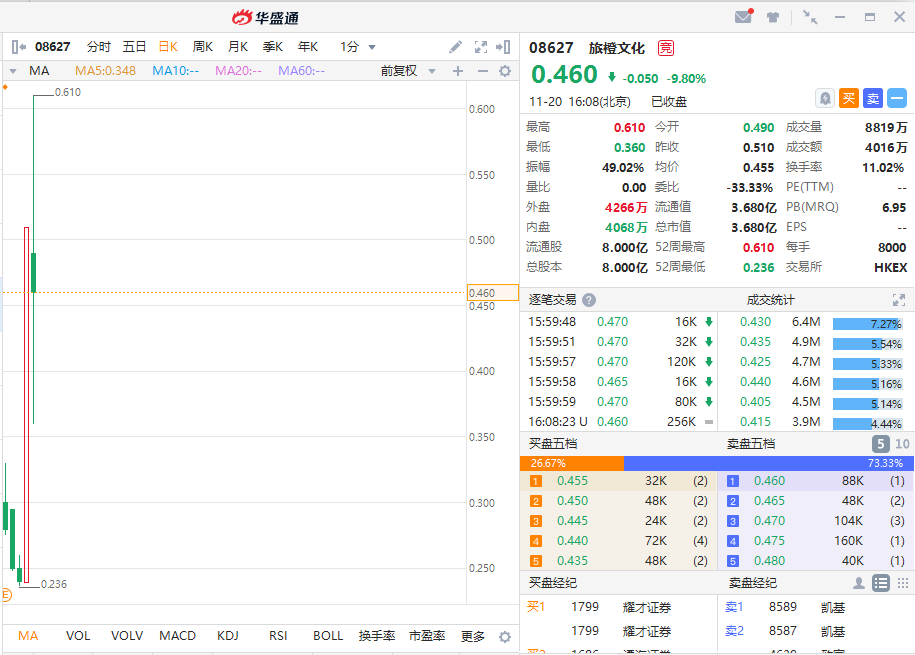Open the skin theme shirt icon
Screen dimensions: 915x655
click(773, 17)
